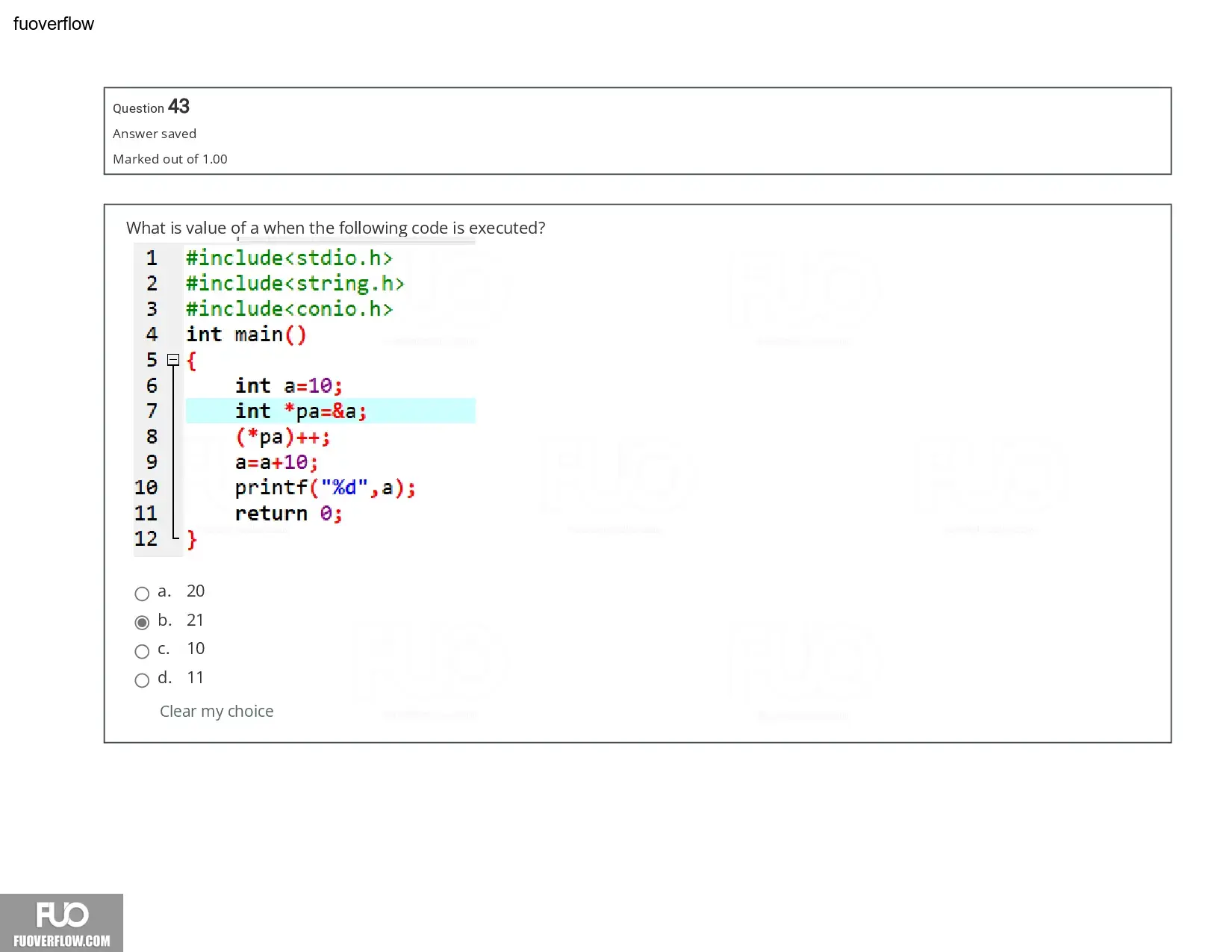The height and width of the screenshot is (952, 1232).
Task: Select radio option a. 20
Action: click(142, 594)
